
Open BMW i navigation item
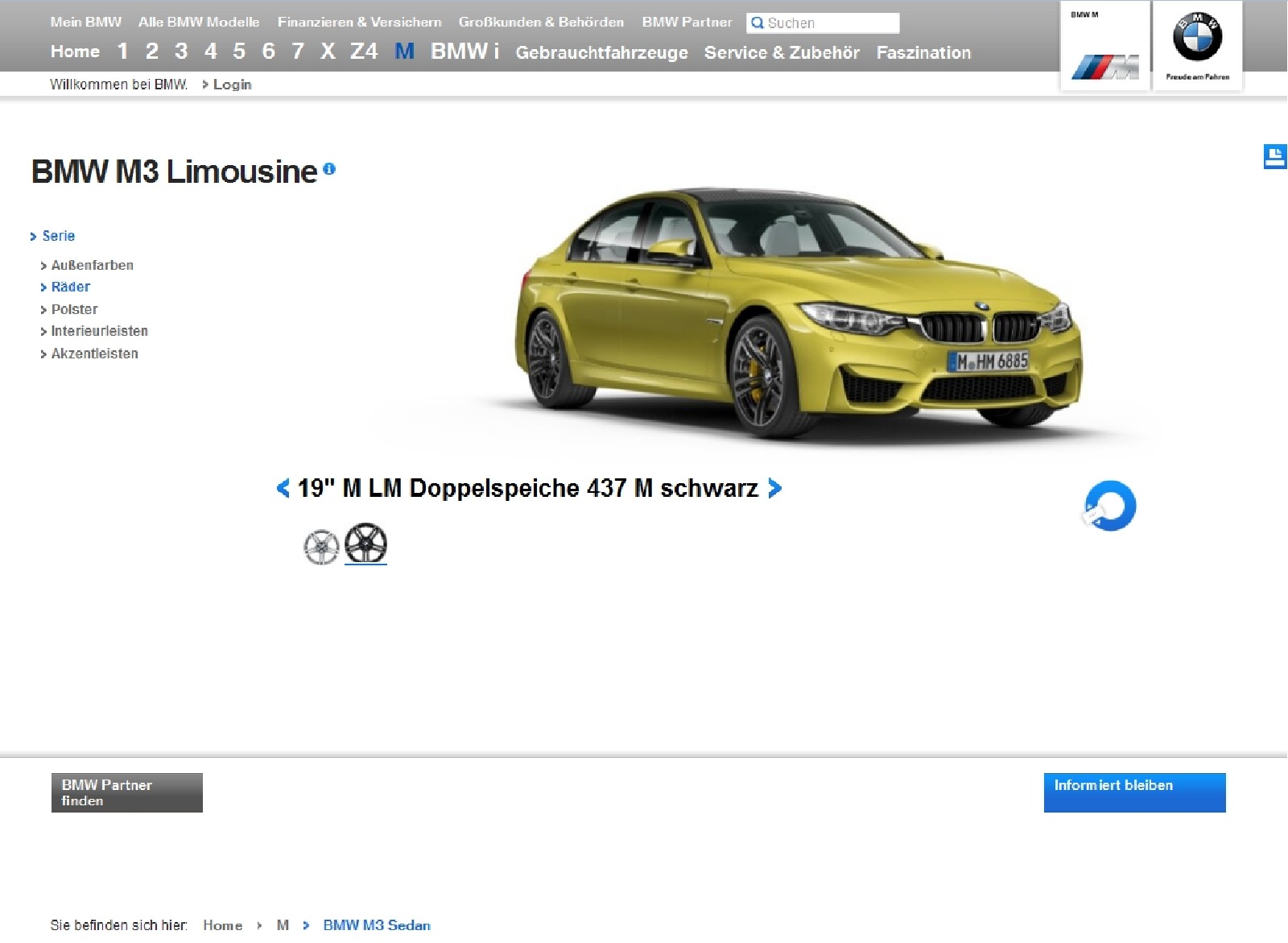click(465, 52)
